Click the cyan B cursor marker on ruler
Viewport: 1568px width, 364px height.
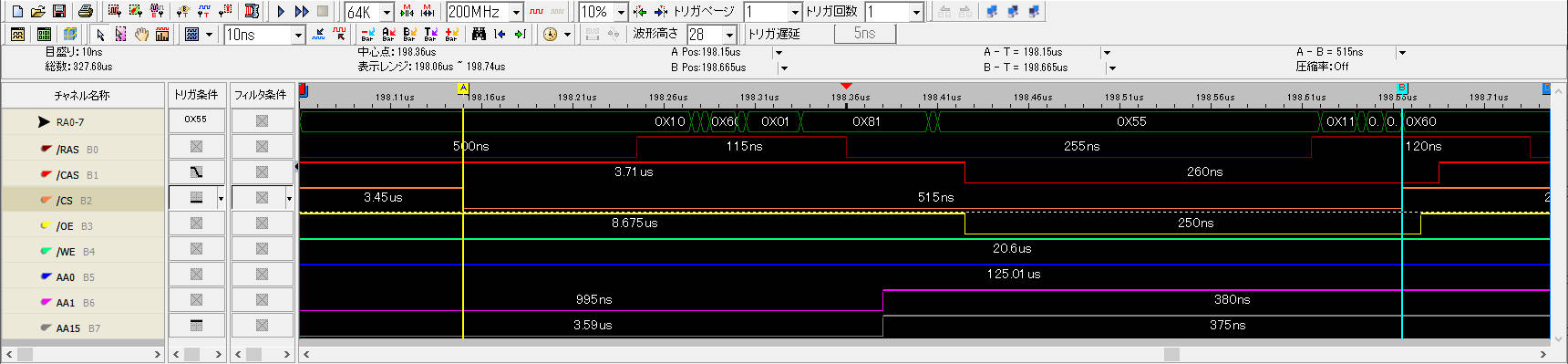coord(1402,88)
